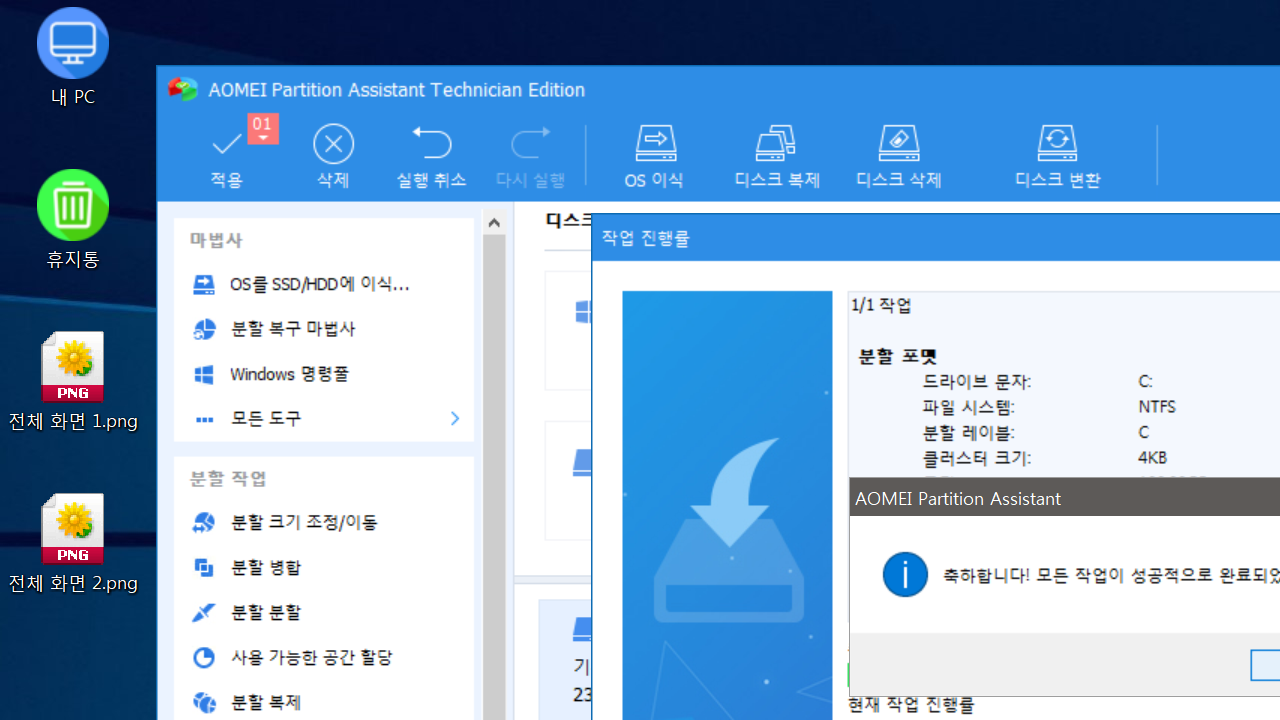Click the '분할 레이블:' label

click(970, 432)
